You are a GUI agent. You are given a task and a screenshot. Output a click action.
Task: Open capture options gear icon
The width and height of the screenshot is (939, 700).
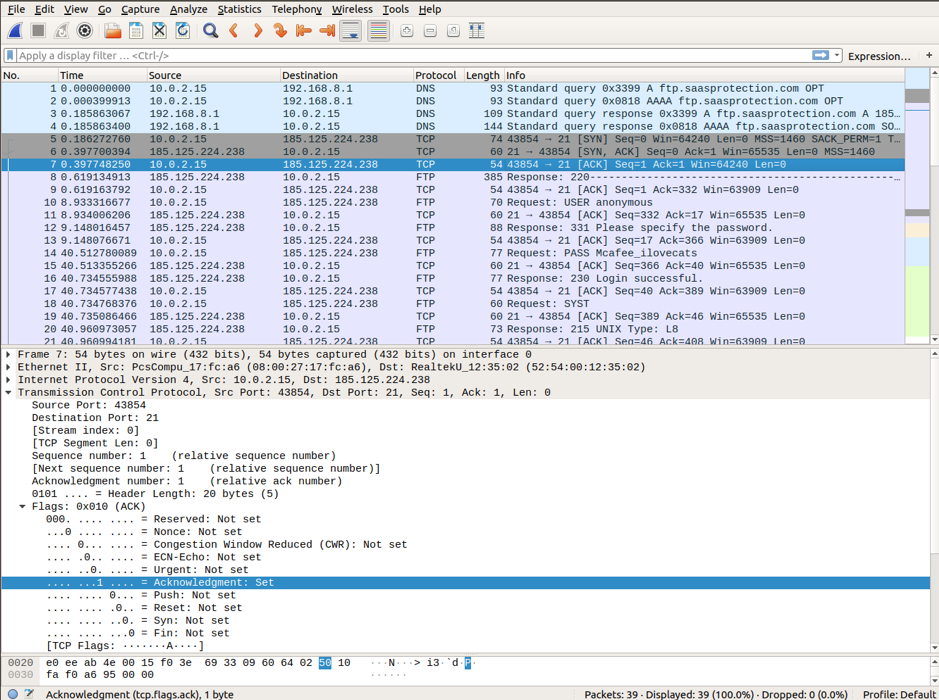[85, 31]
